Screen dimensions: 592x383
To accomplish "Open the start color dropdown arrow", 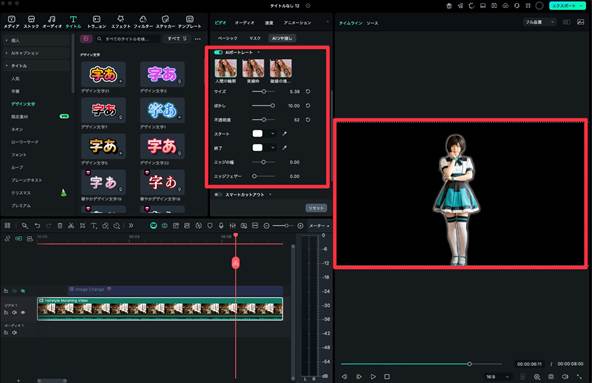I will (x=273, y=134).
